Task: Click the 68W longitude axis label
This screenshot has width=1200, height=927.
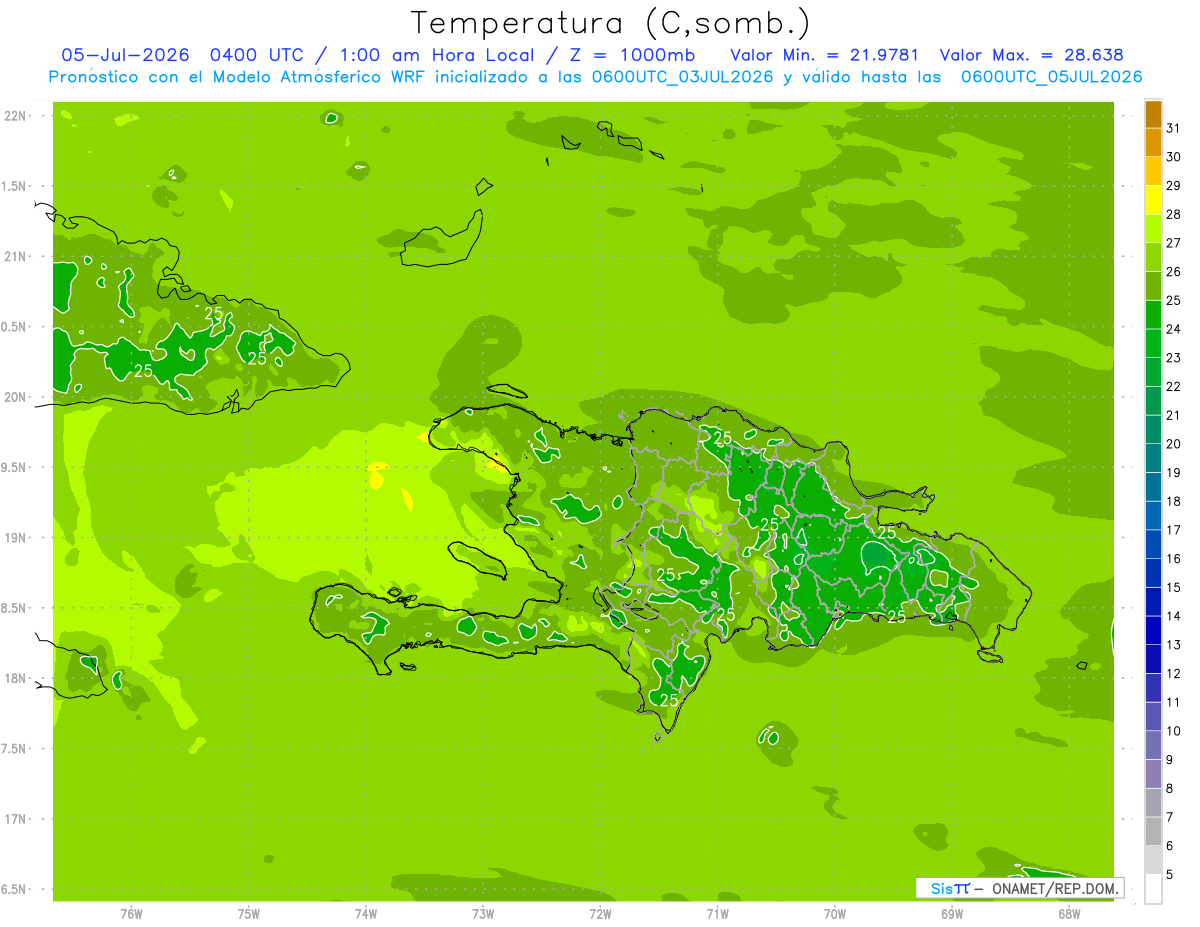Action: click(x=1069, y=913)
